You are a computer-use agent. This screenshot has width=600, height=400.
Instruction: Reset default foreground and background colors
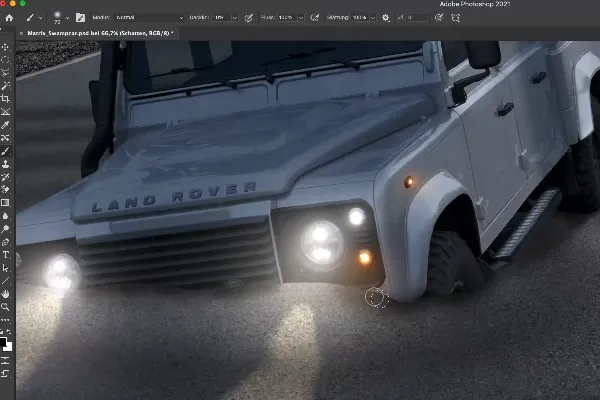(x=2, y=332)
